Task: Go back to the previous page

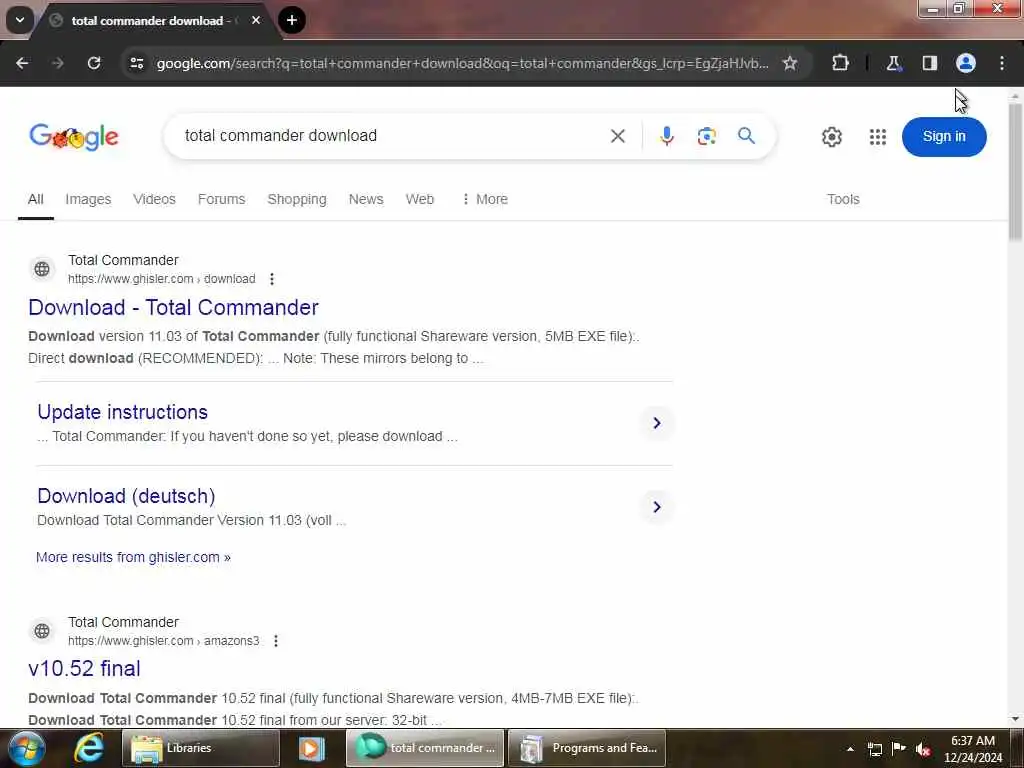Action: 22,63
